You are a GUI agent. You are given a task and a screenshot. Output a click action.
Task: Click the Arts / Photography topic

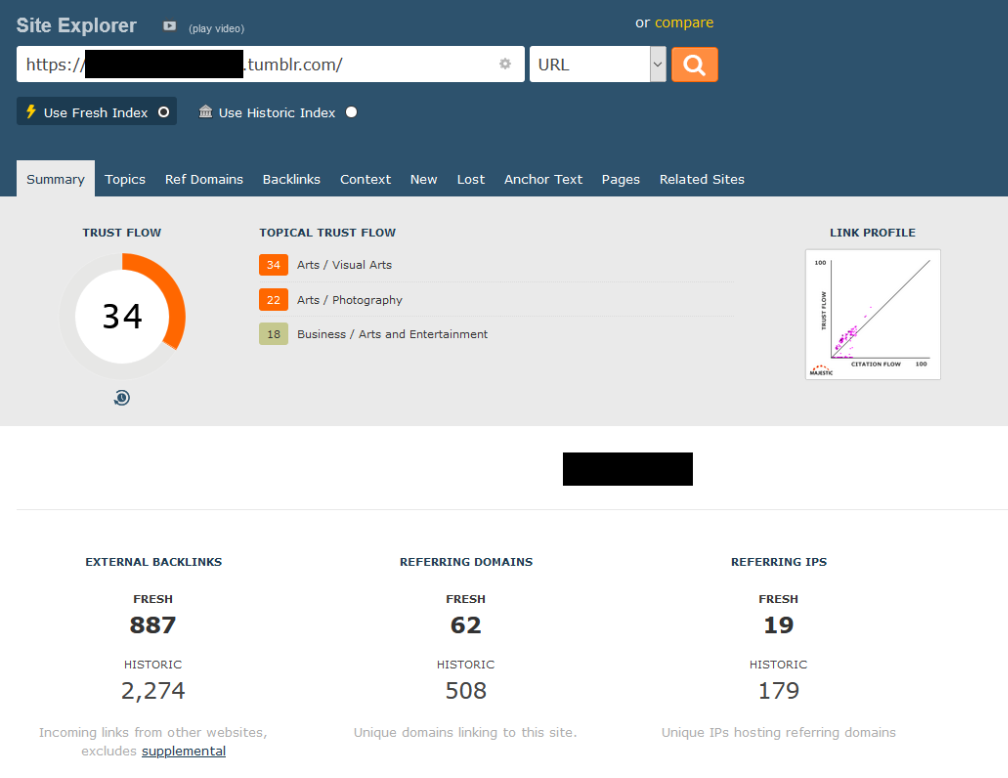point(349,300)
